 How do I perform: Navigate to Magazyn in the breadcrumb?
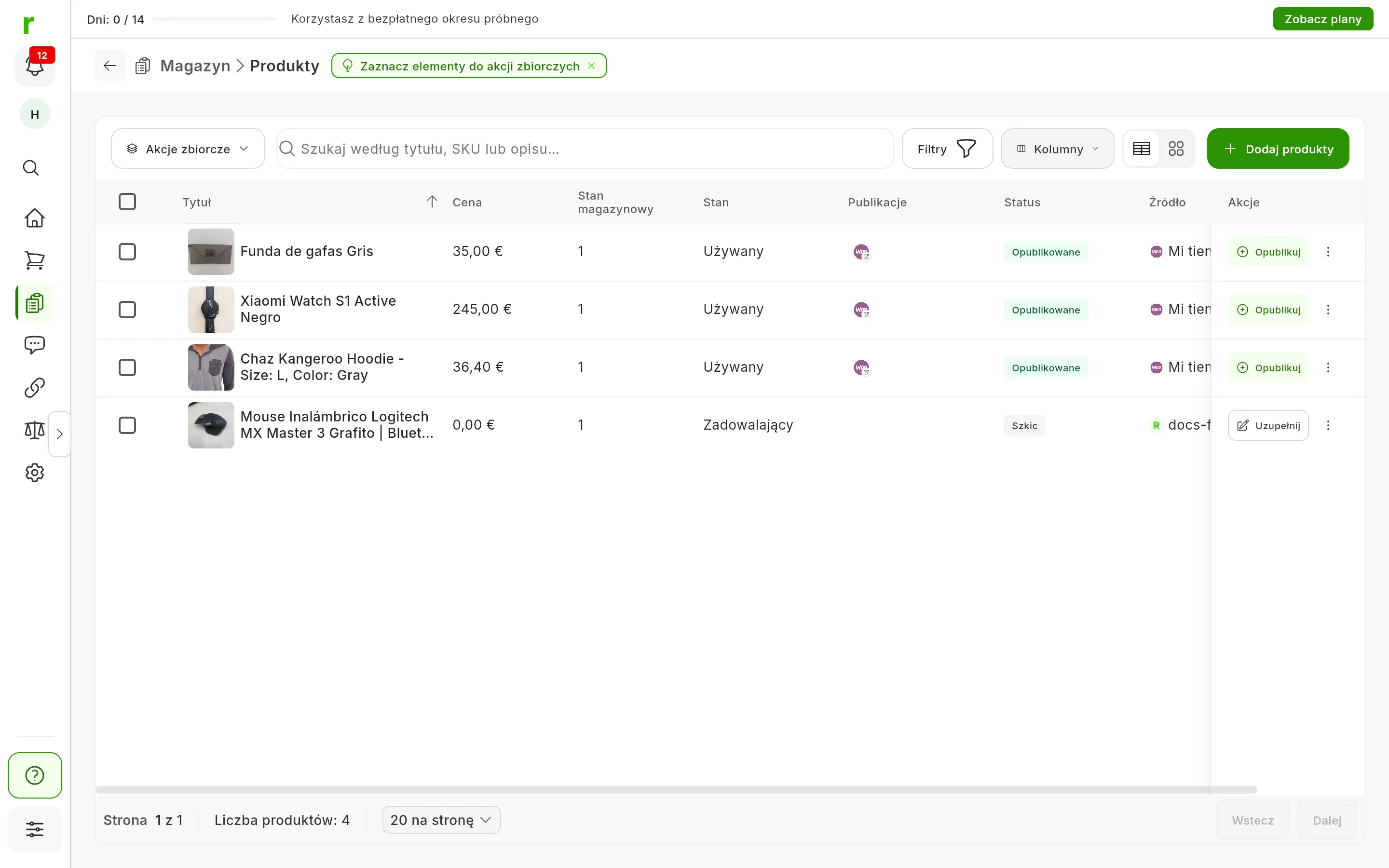(x=195, y=66)
